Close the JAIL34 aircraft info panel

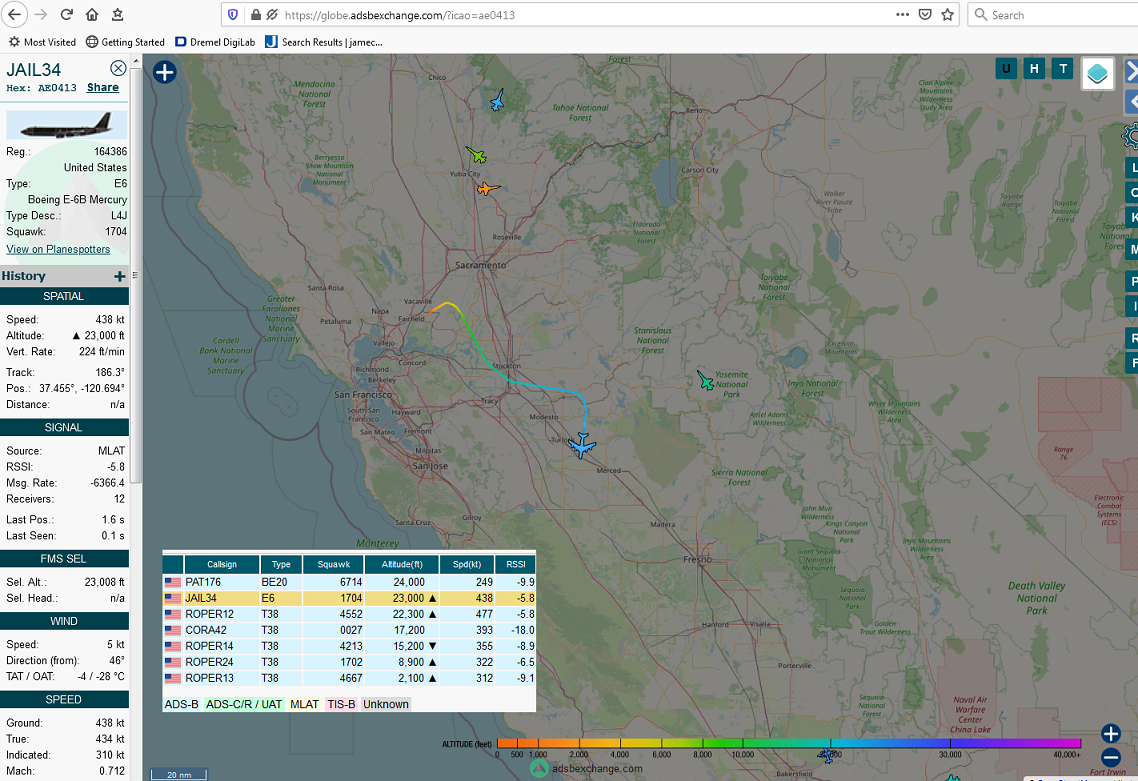click(x=118, y=68)
